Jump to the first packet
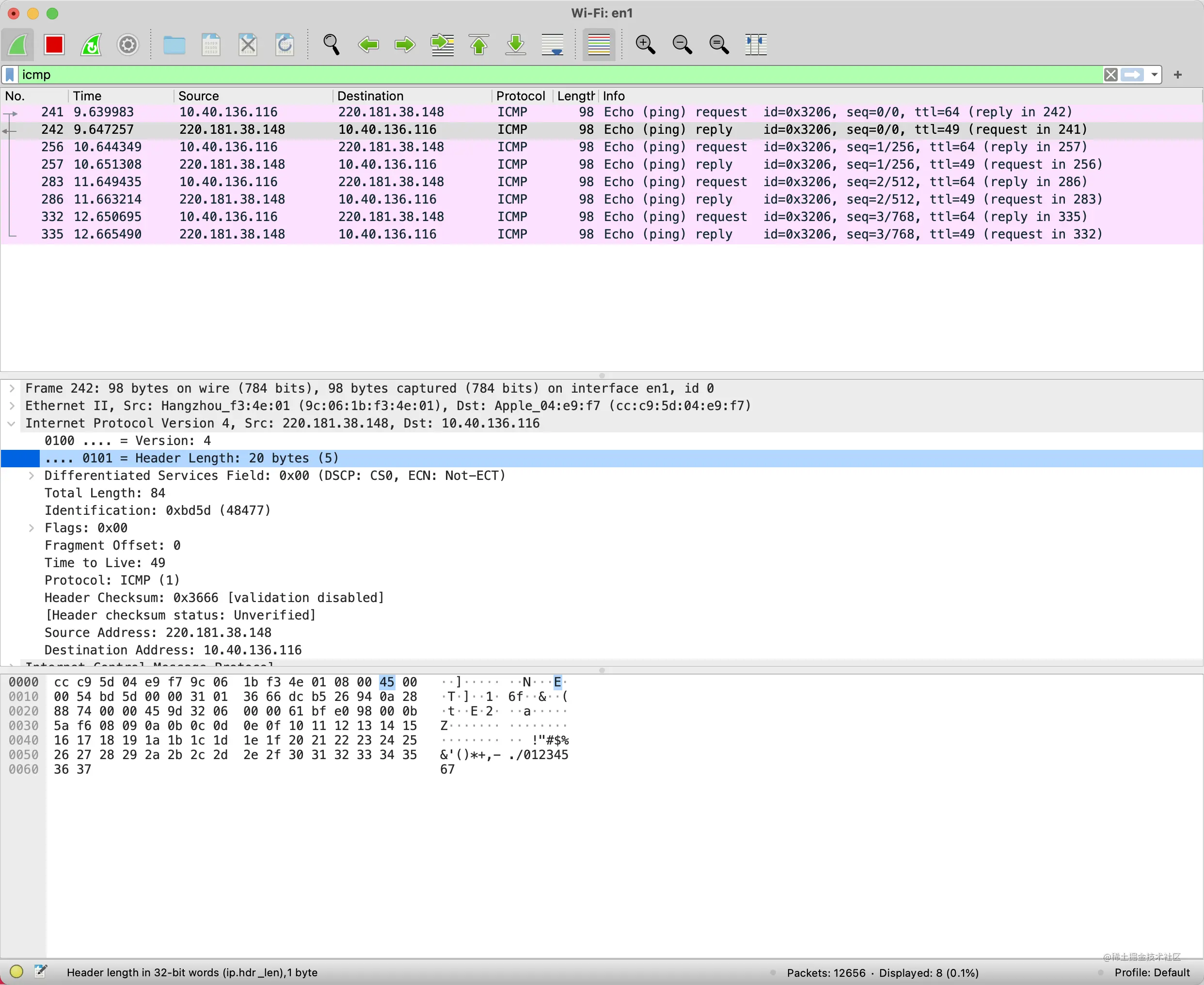This screenshot has height=985, width=1204. pyautogui.click(x=479, y=45)
